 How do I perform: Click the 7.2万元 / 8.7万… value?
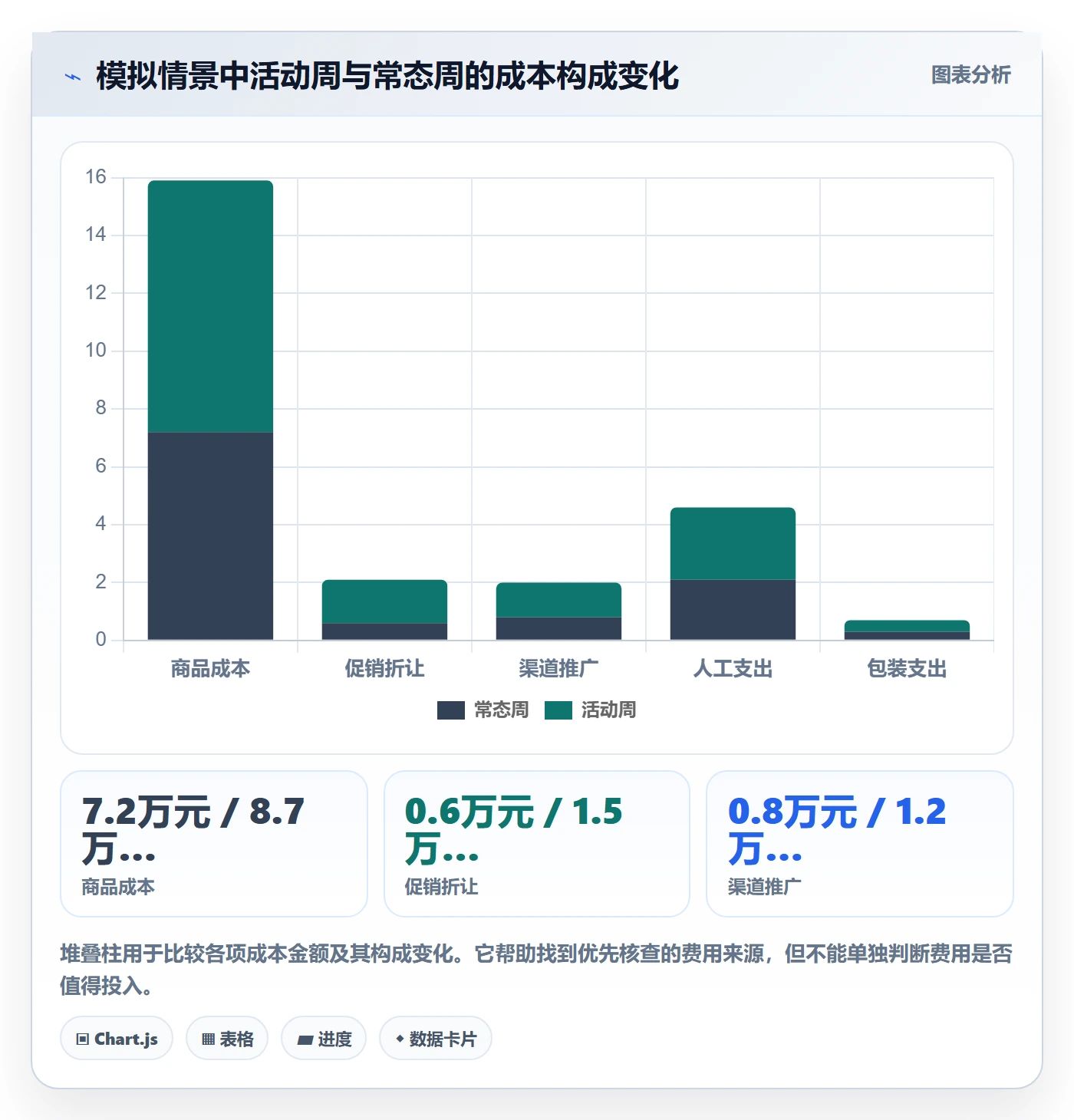pos(193,830)
